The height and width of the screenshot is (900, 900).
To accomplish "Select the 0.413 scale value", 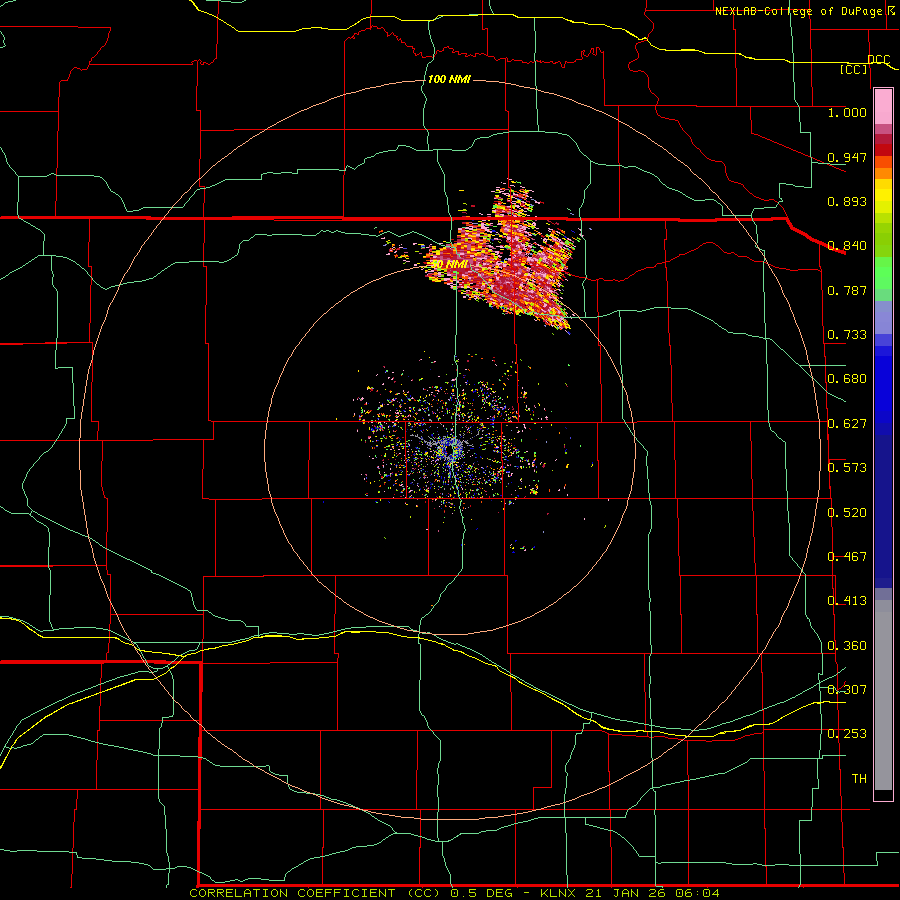I will click(847, 601).
